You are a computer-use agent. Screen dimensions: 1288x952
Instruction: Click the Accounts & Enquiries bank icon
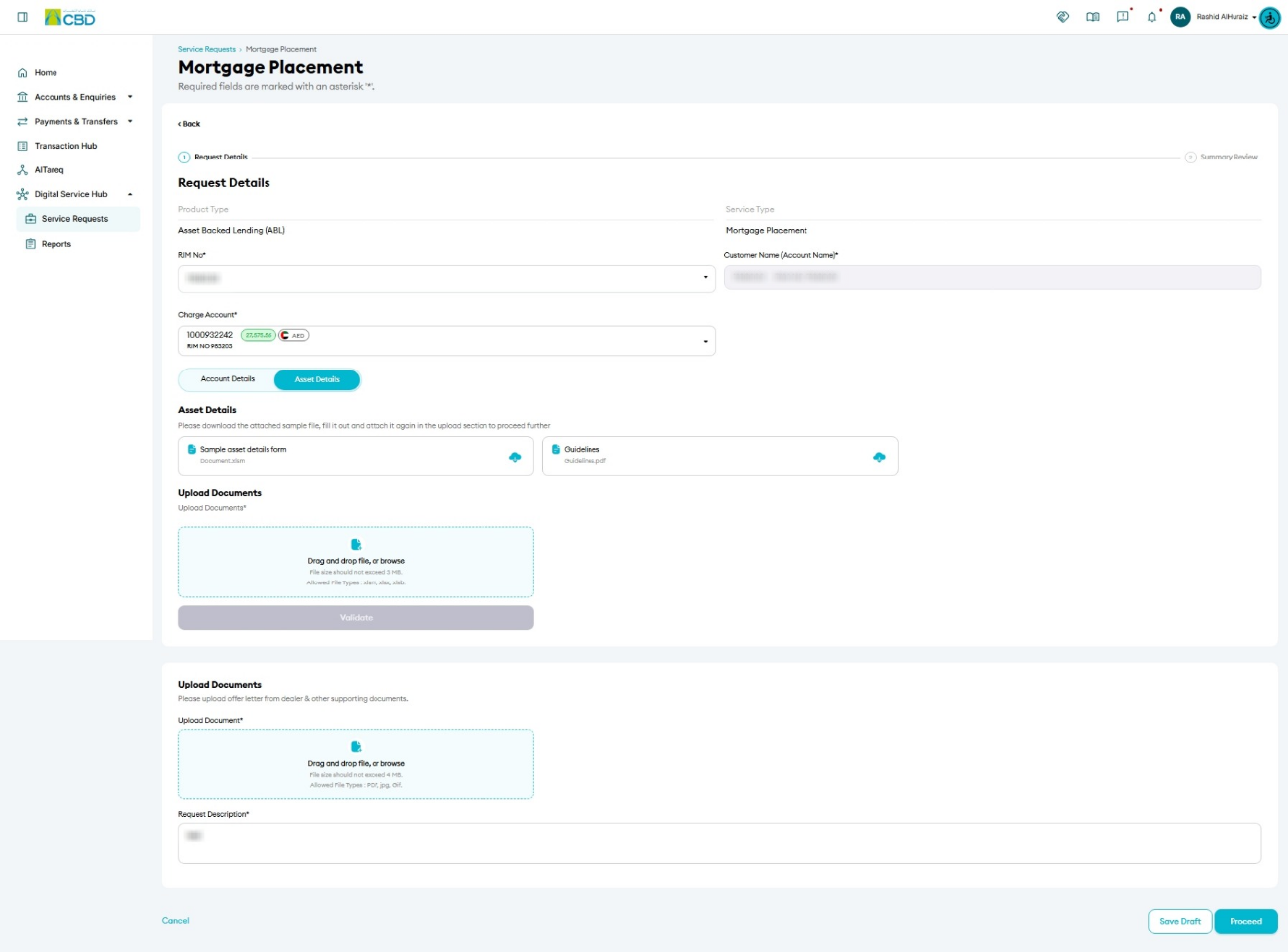(x=23, y=97)
